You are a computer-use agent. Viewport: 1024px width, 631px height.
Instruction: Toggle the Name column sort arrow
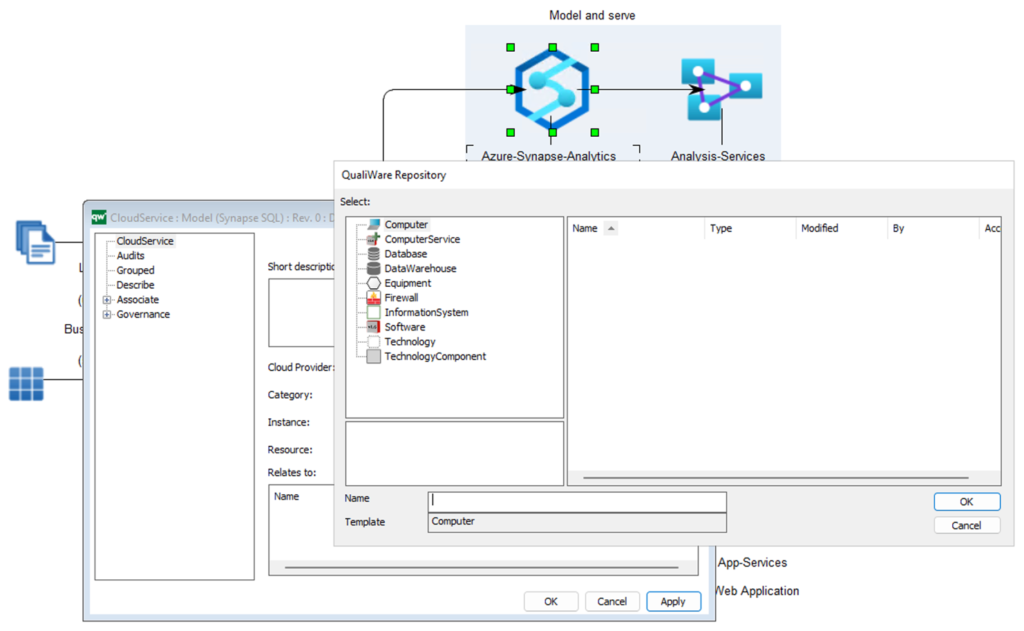610,228
